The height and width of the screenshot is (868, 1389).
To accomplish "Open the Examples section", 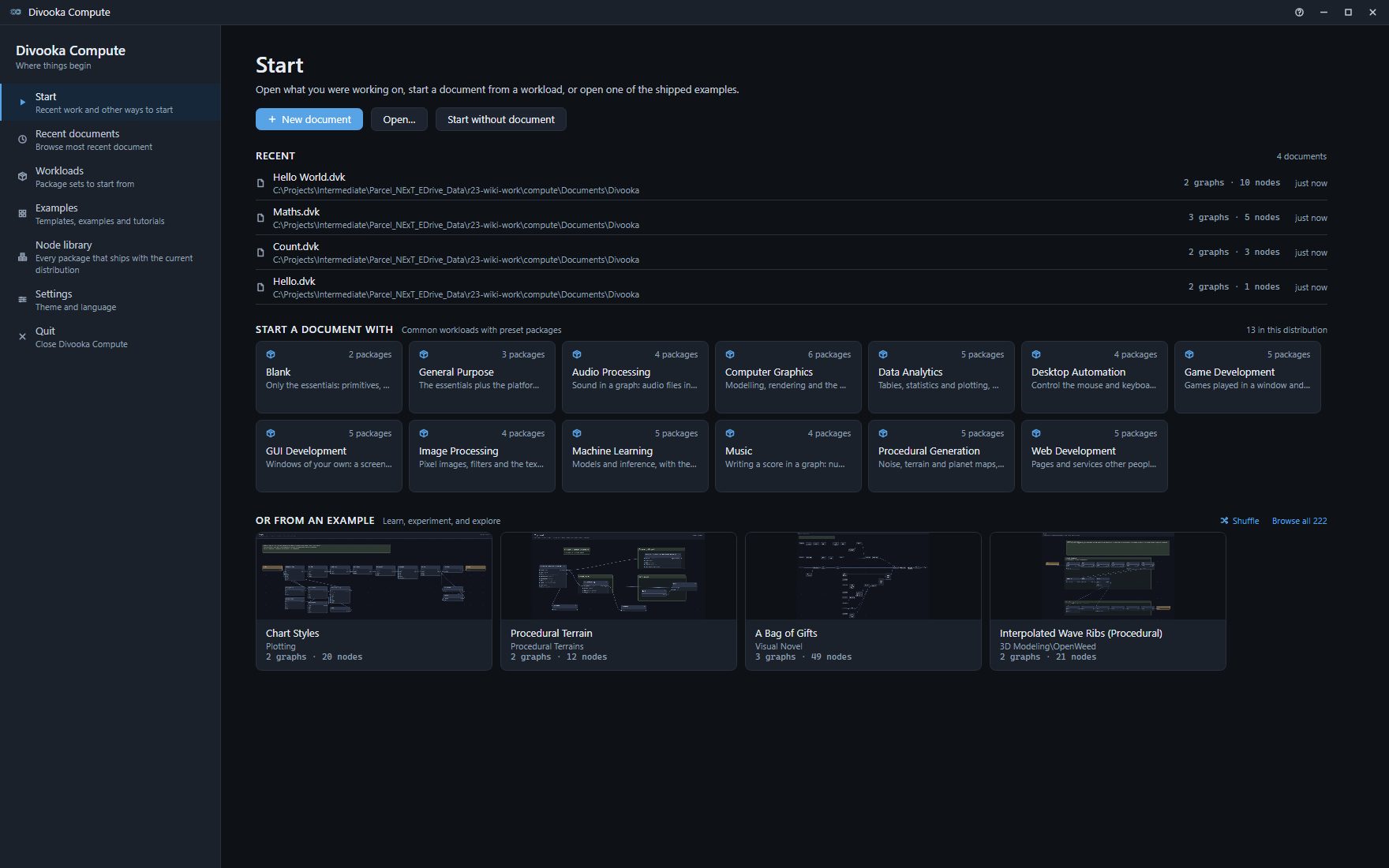I will (110, 214).
